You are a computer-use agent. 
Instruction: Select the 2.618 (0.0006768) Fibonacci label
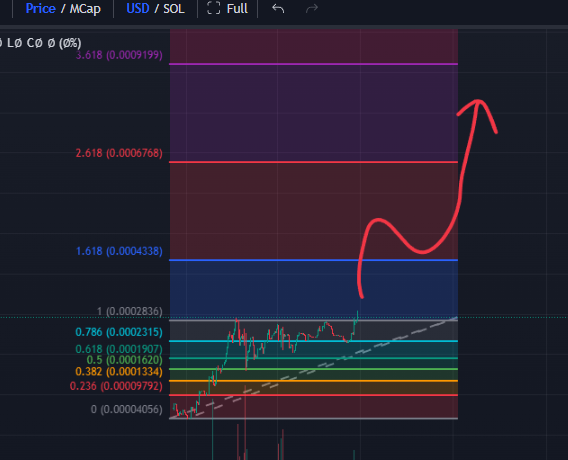[119, 153]
